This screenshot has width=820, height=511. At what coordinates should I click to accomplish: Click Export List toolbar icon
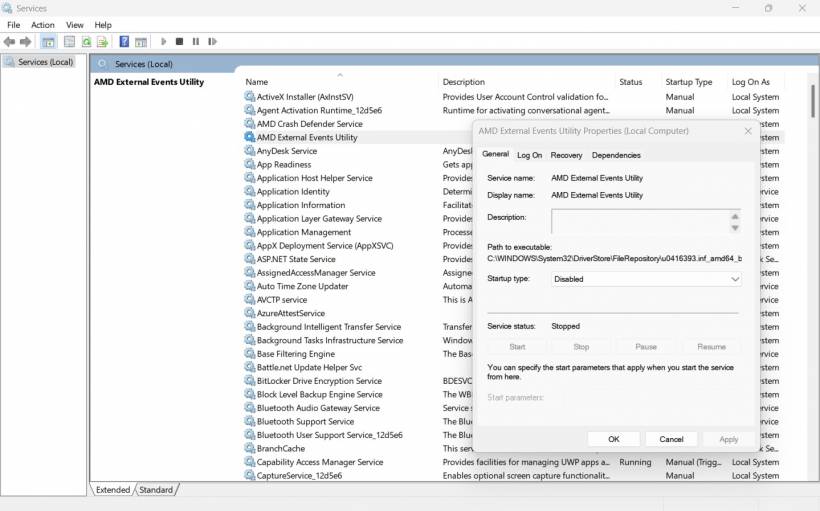[102, 42]
